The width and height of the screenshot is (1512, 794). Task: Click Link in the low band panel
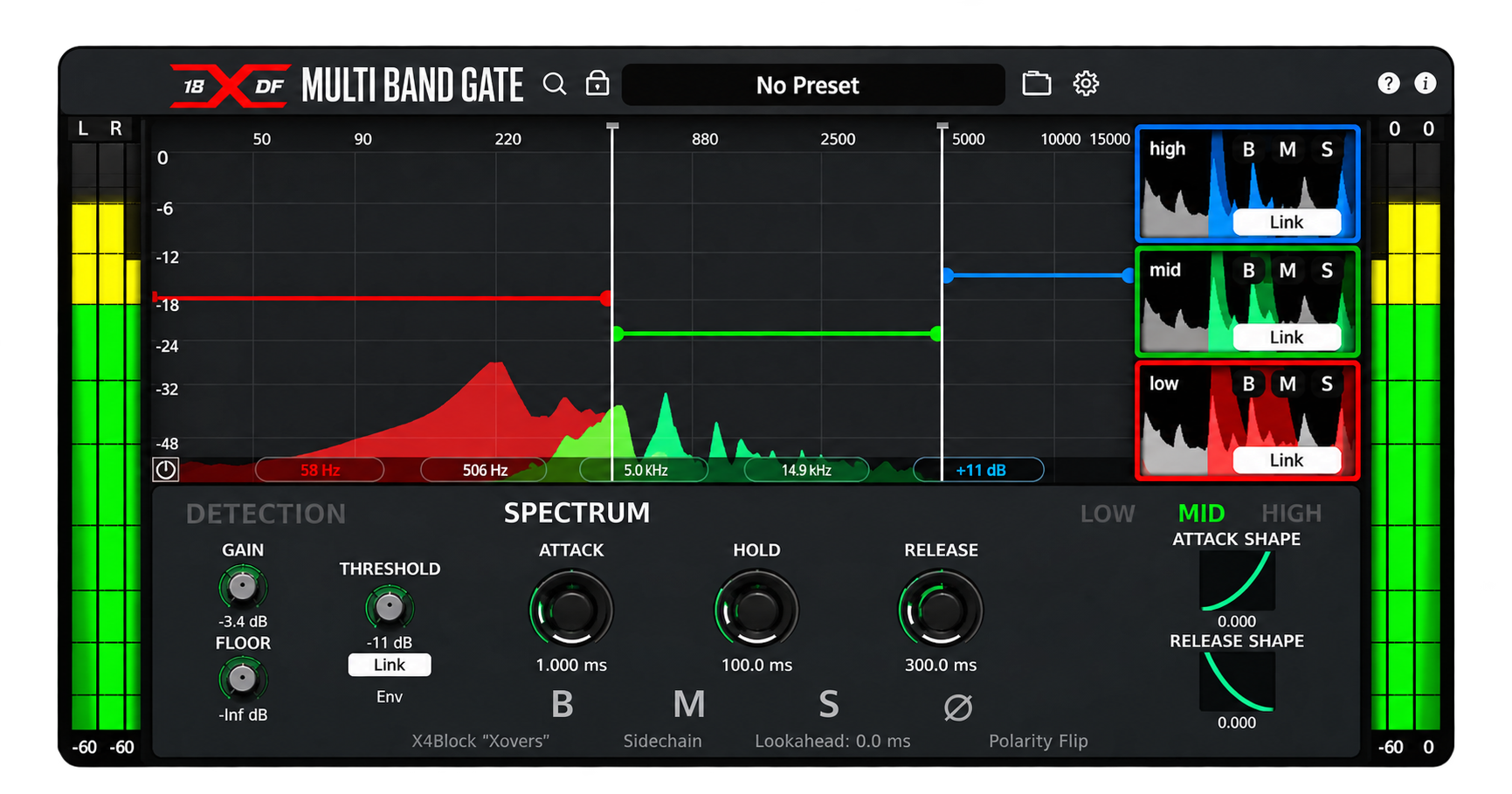pos(1287,461)
